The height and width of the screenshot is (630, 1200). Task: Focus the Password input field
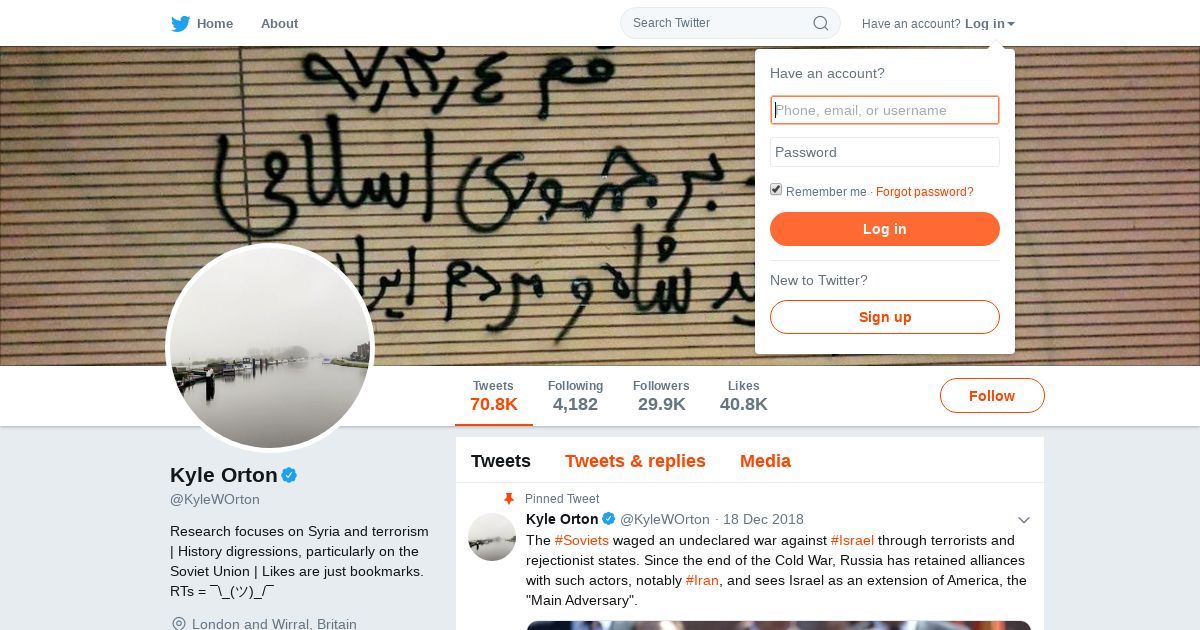pos(885,152)
